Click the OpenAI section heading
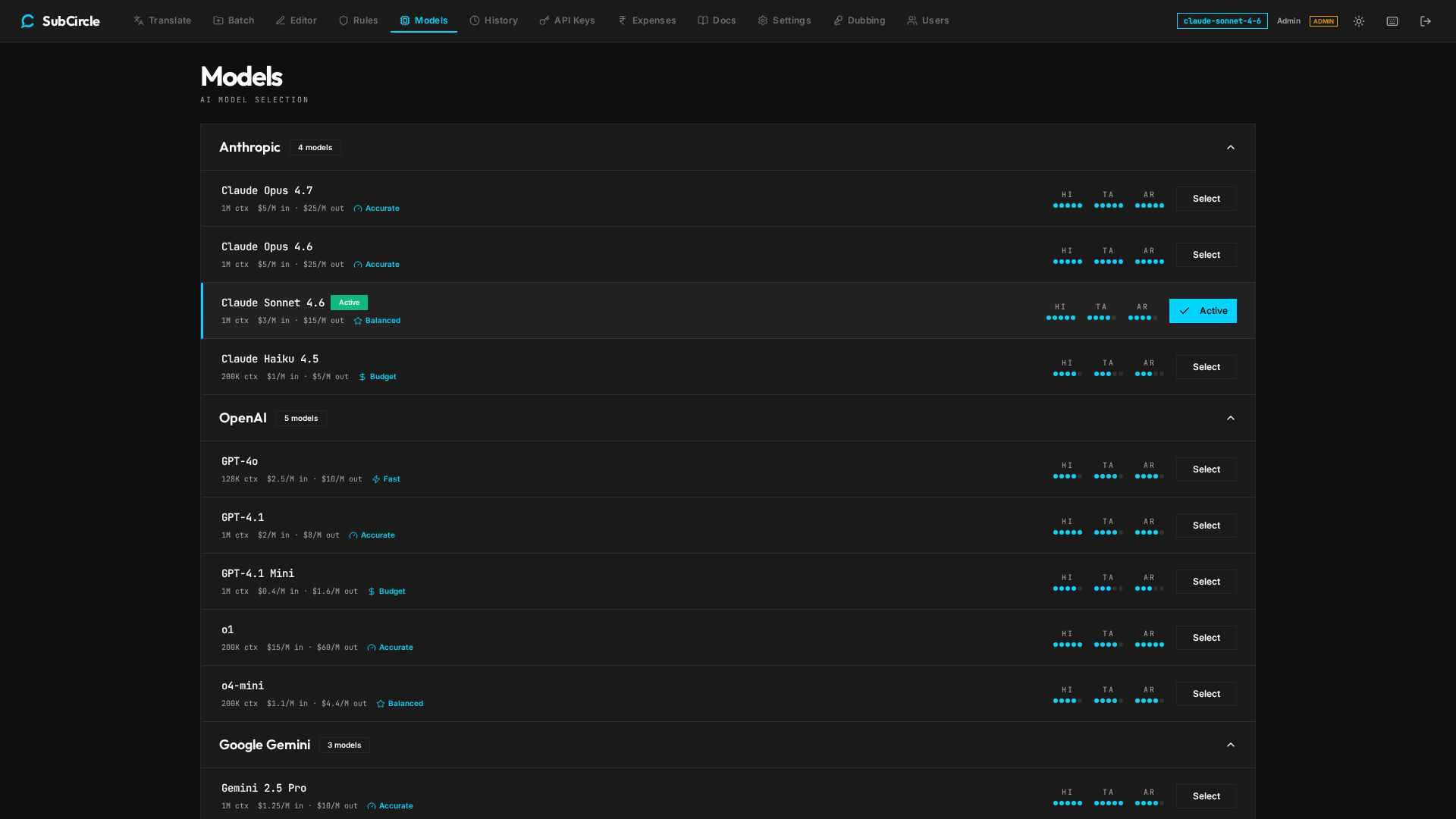The image size is (1456, 819). (x=243, y=418)
